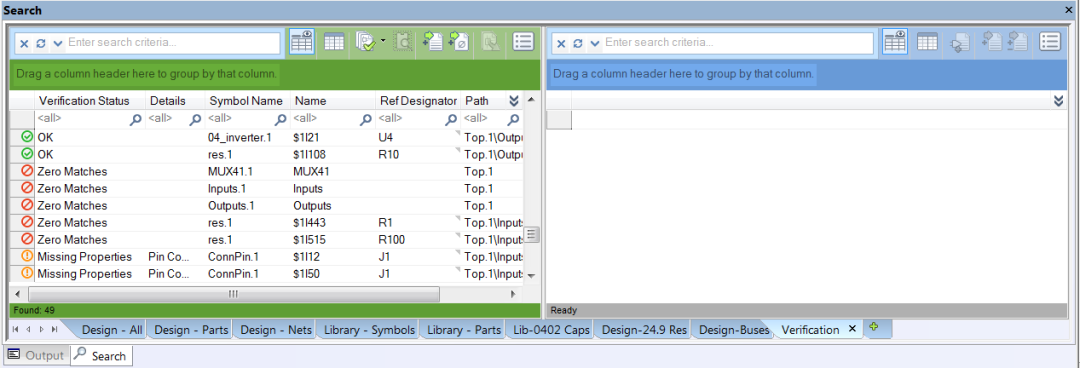The image size is (1080, 368).
Task: Open Path column filter magnifier
Action: [x=513, y=119]
